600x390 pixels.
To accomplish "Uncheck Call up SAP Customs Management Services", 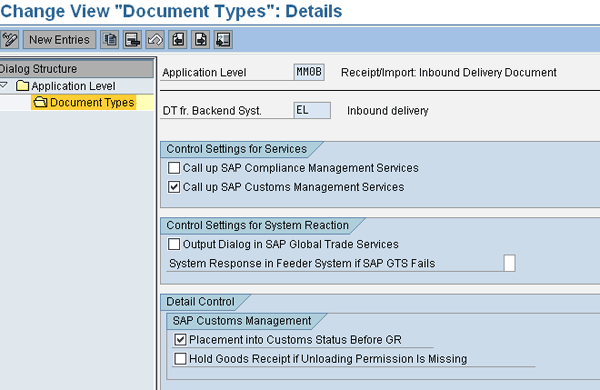I will (174, 187).
